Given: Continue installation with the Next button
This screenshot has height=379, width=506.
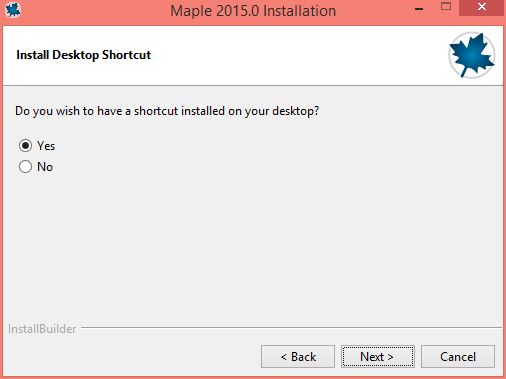Looking at the screenshot, I should pos(378,357).
